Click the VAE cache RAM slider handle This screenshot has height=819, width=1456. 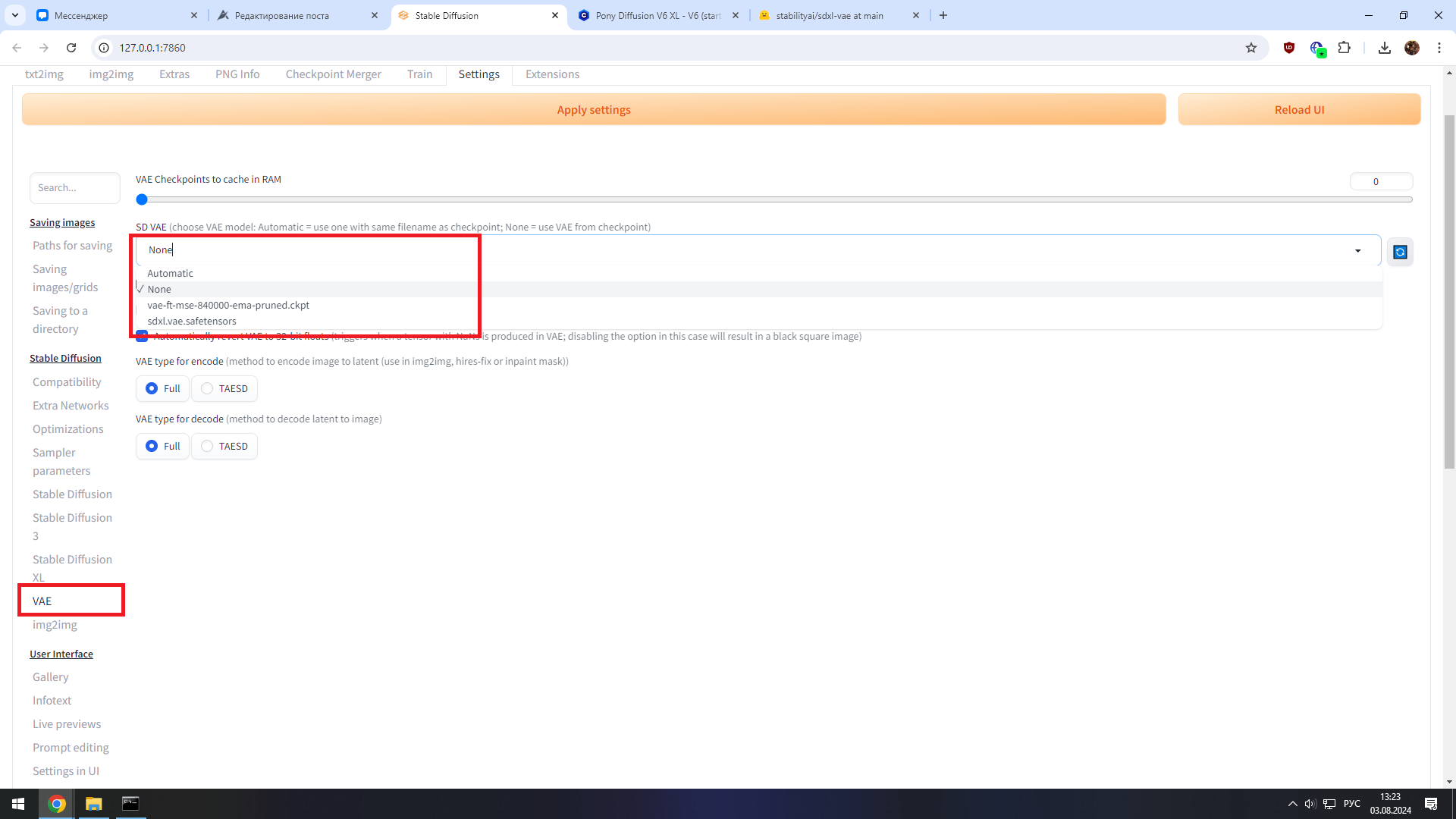coord(142,199)
